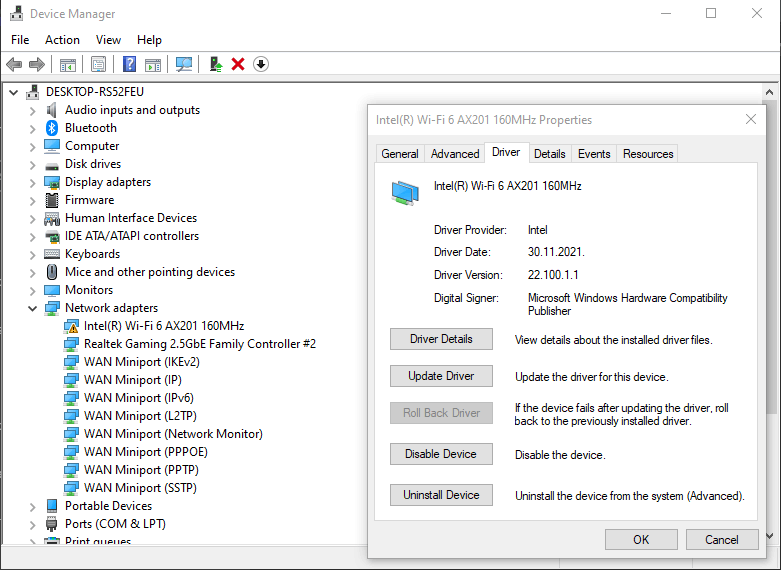This screenshot has width=781, height=570.
Task: Click the Ports (COM & LPT) plug icon
Action: click(x=52, y=524)
